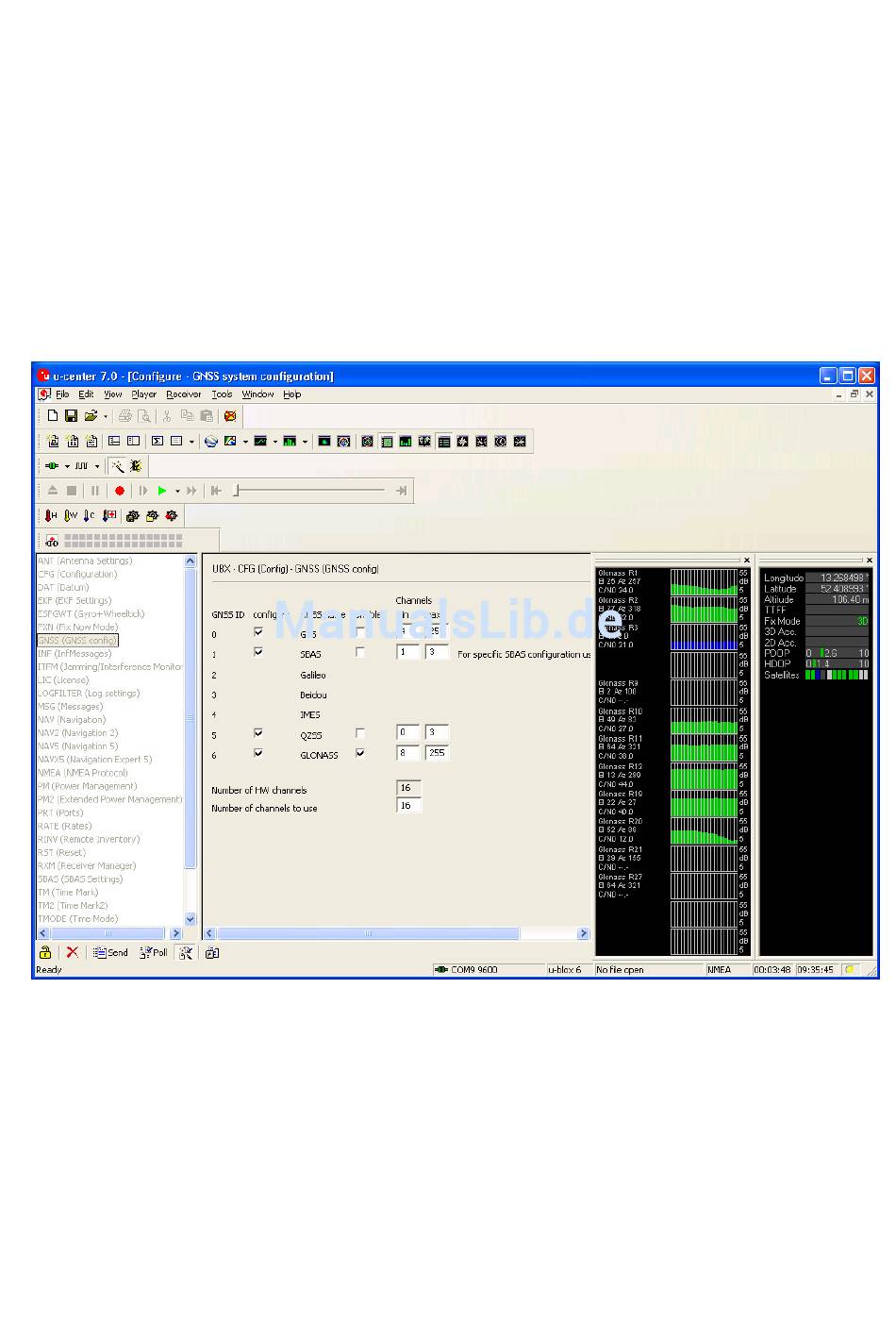
Task: Click the Send button
Action: [x=110, y=952]
